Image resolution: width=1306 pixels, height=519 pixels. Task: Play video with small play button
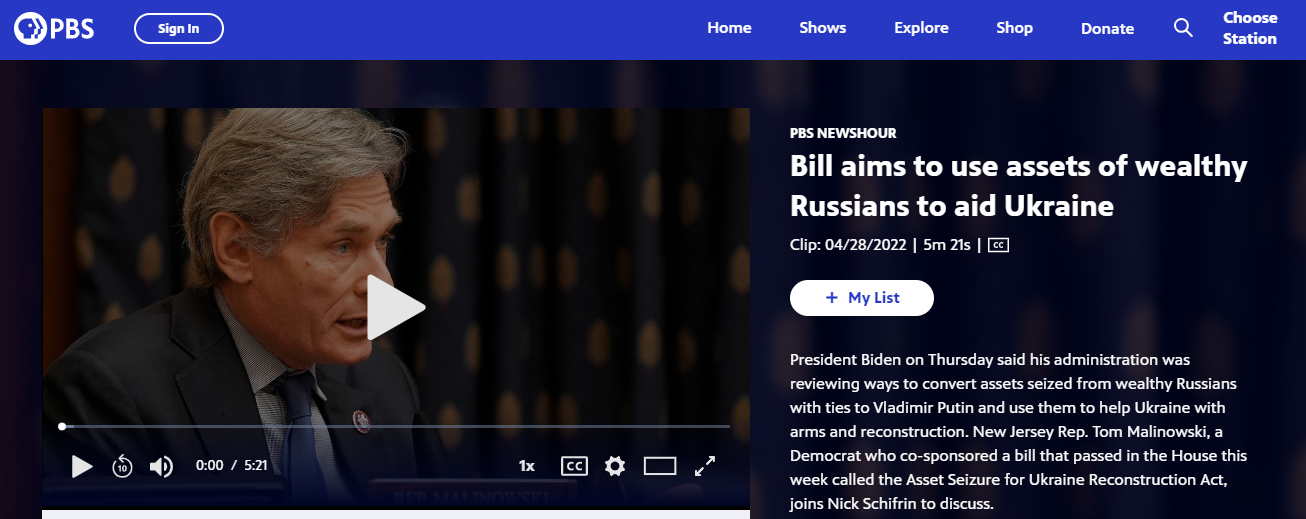[x=82, y=466]
